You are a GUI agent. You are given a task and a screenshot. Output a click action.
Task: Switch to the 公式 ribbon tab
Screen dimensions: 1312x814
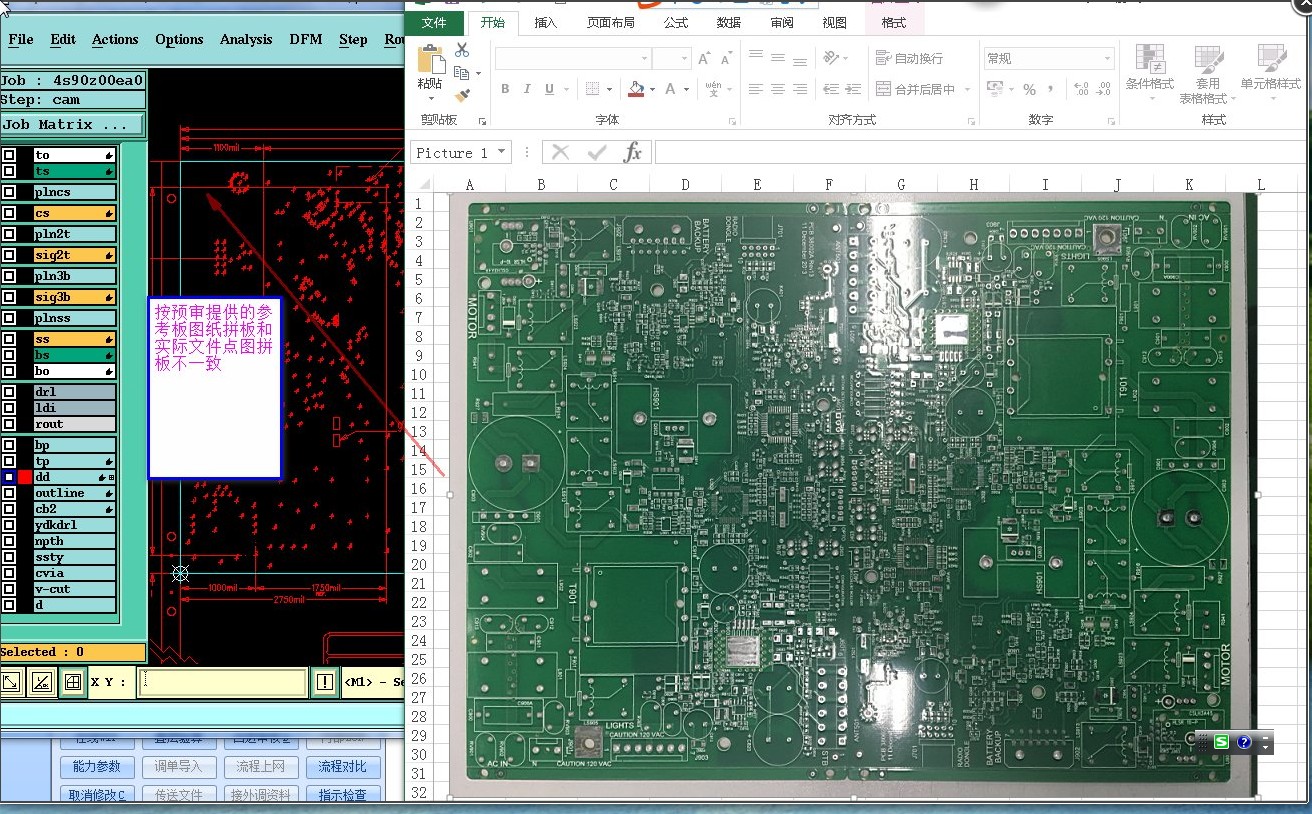[x=676, y=22]
